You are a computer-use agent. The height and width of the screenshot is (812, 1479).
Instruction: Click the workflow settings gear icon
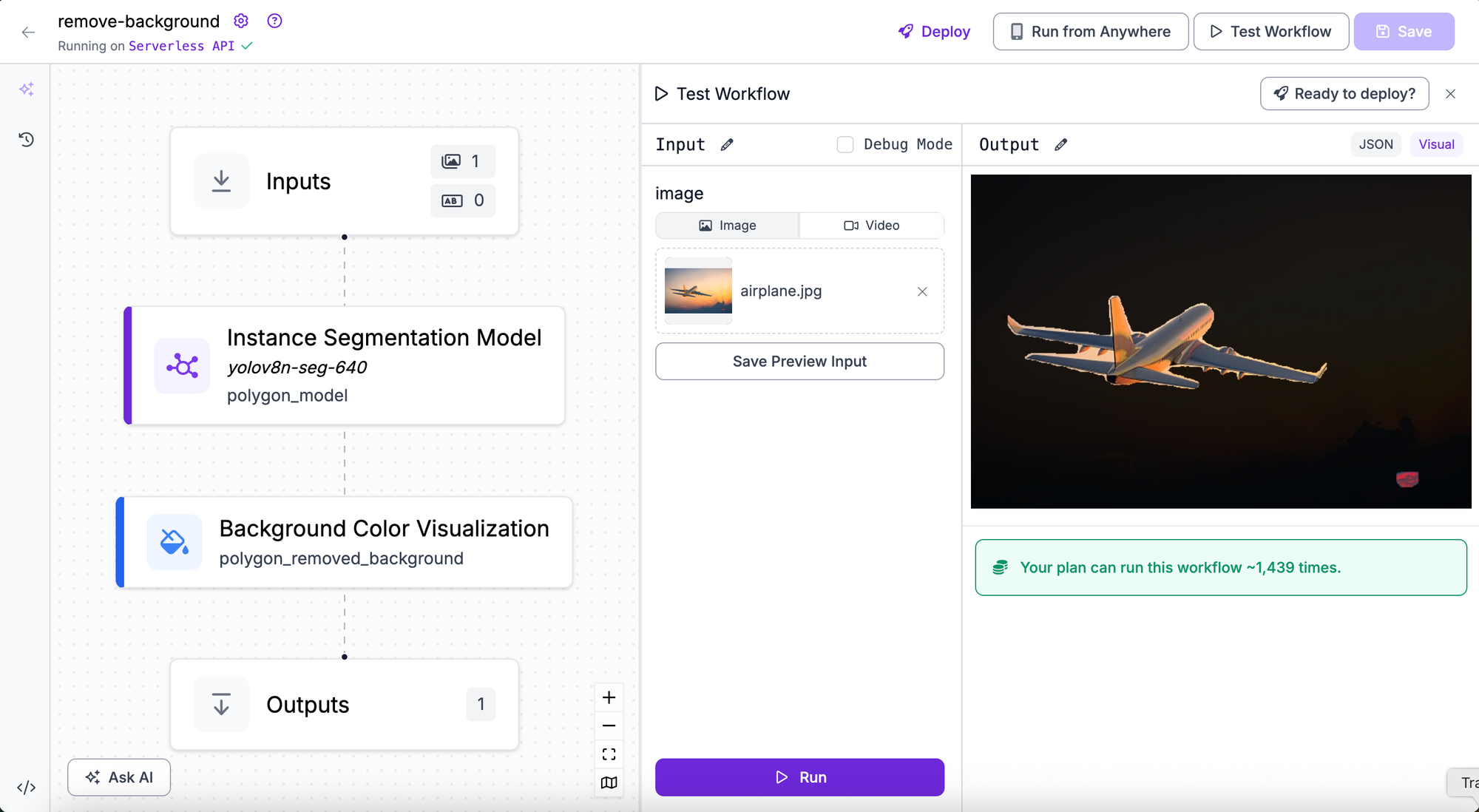[241, 21]
